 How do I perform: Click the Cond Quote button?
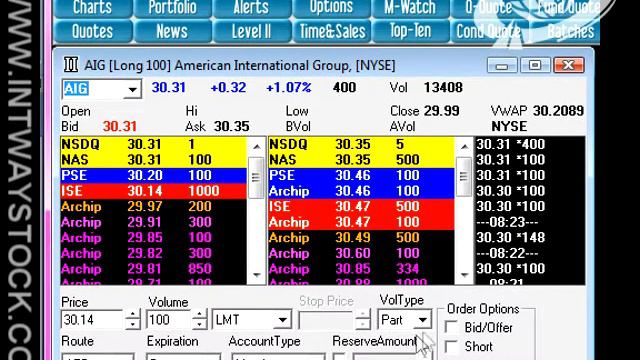(x=489, y=31)
